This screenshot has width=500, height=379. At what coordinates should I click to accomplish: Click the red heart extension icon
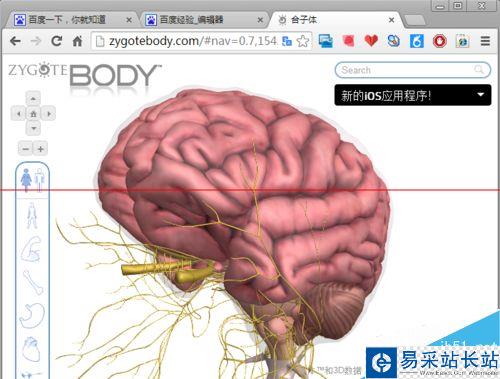(371, 41)
